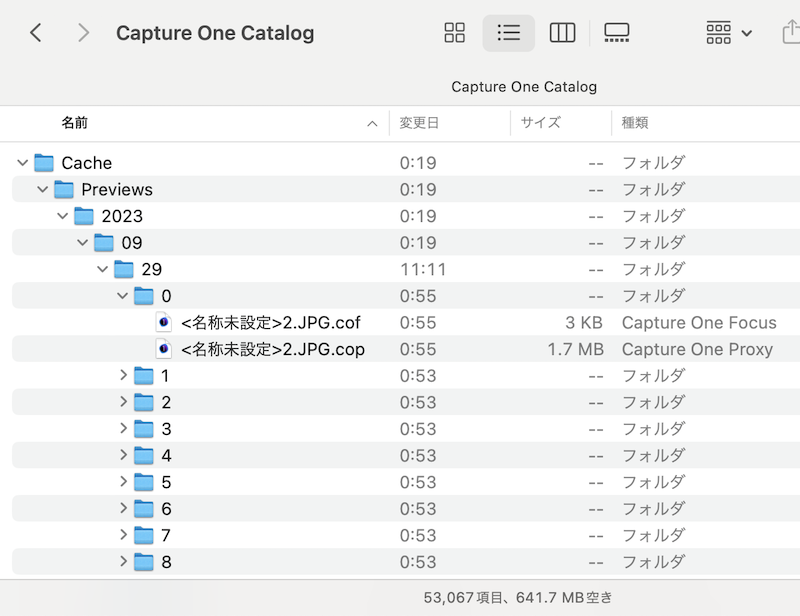Image resolution: width=800 pixels, height=616 pixels.
Task: Select the 29 folder icon
Action: click(123, 269)
